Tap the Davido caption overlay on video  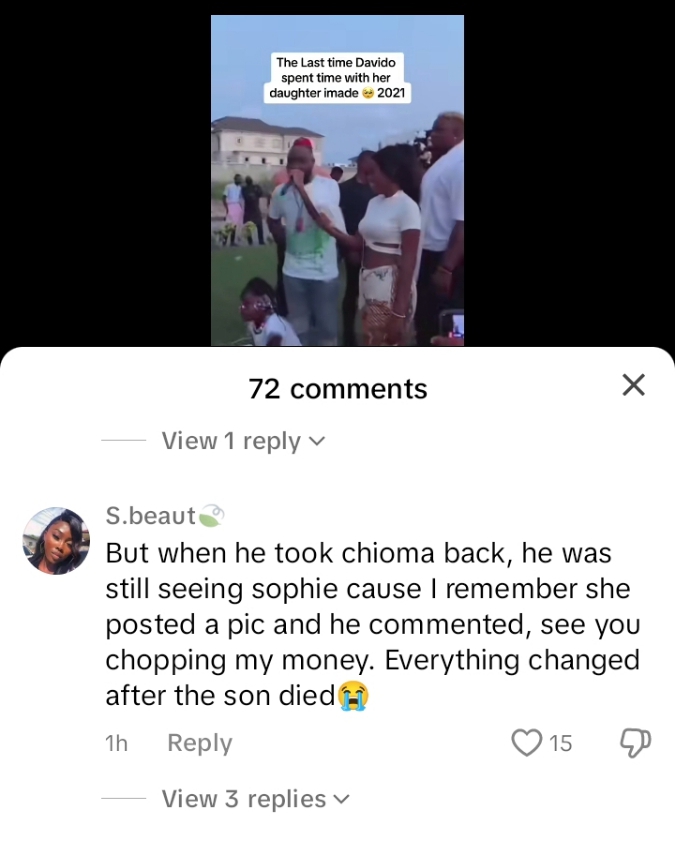[337, 78]
